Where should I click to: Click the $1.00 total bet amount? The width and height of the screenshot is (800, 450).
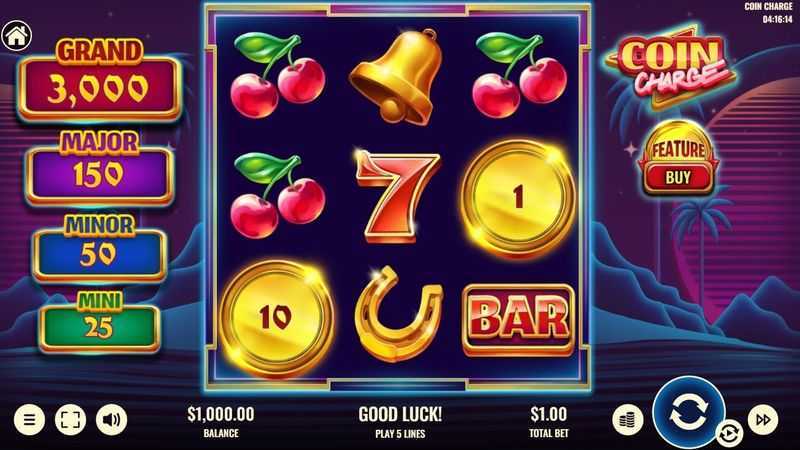pyautogui.click(x=548, y=414)
